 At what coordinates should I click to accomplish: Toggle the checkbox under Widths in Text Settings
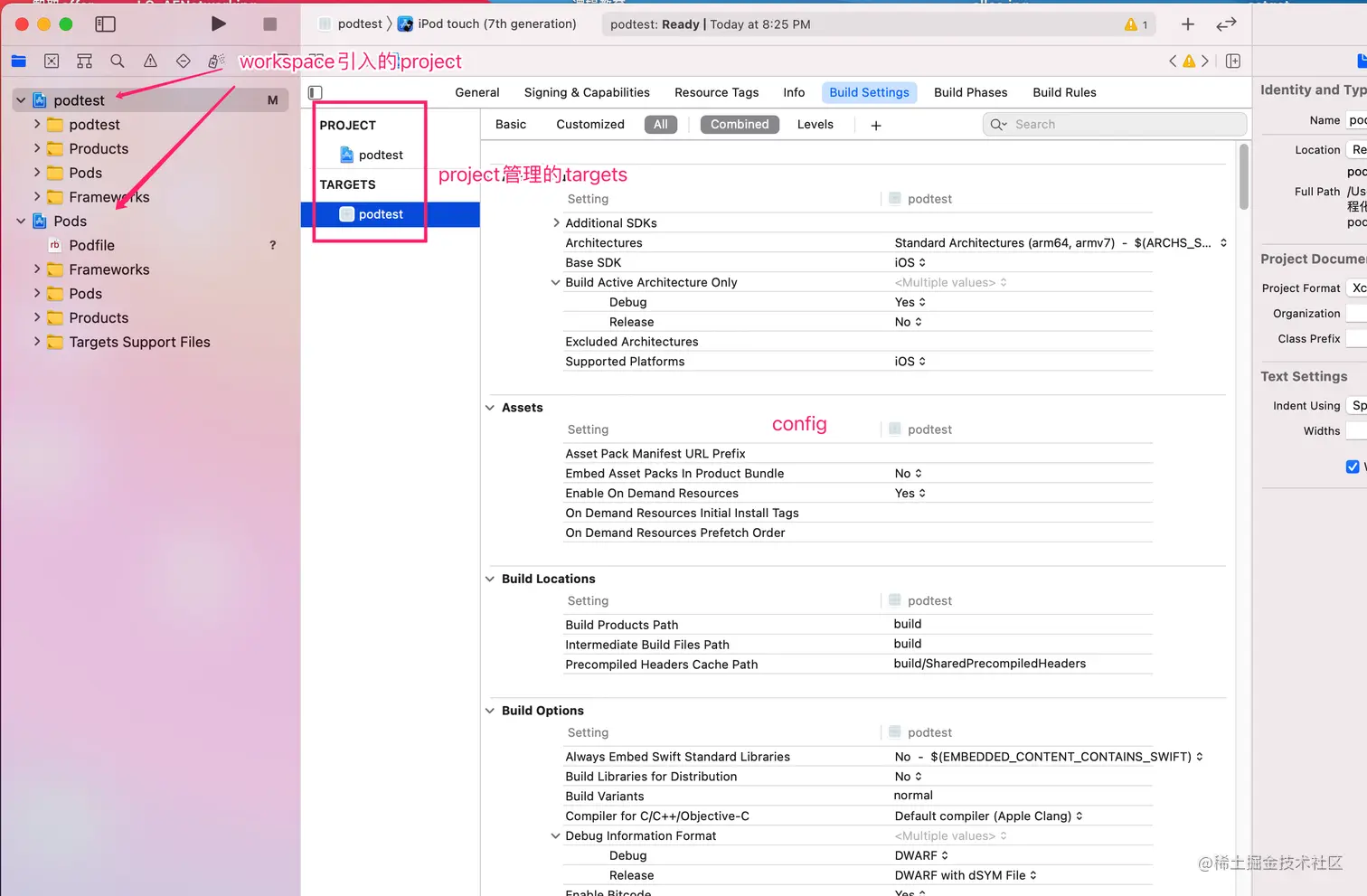pos(1353,467)
